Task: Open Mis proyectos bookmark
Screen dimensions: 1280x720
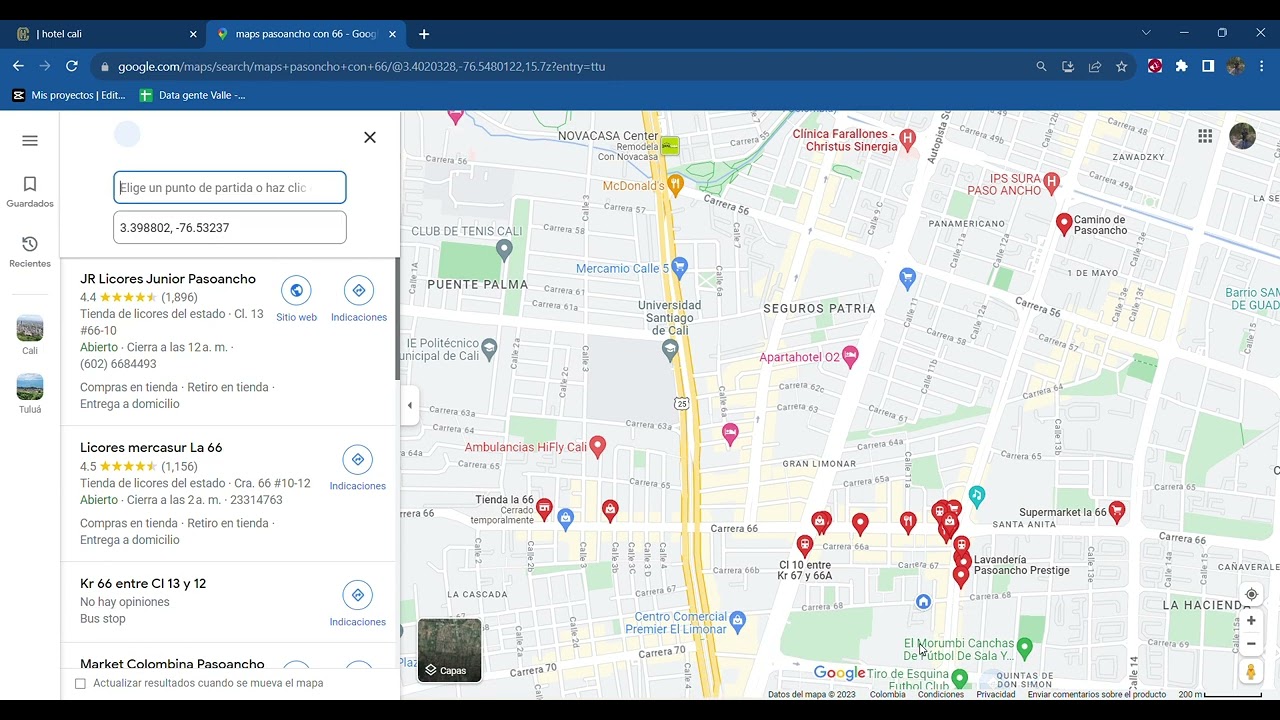Action: pyautogui.click(x=69, y=95)
